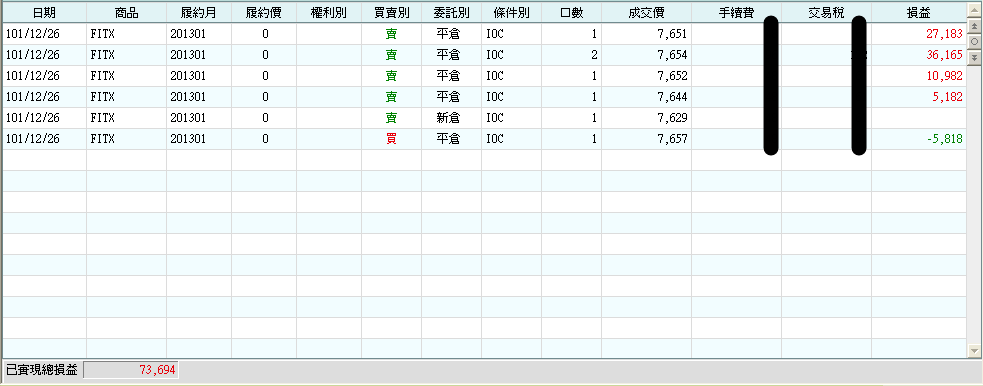This screenshot has height=386, width=983.
Task: Click the 委託別 column header
Action: click(451, 13)
